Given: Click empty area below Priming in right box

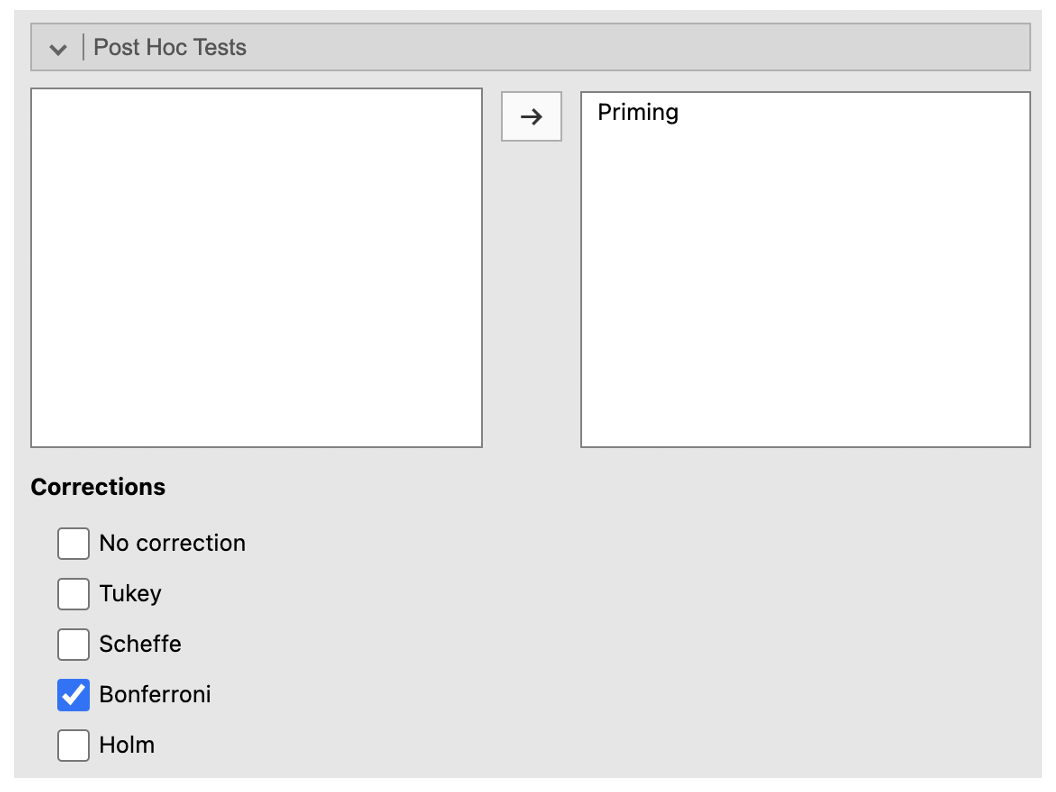Looking at the screenshot, I should point(805,290).
